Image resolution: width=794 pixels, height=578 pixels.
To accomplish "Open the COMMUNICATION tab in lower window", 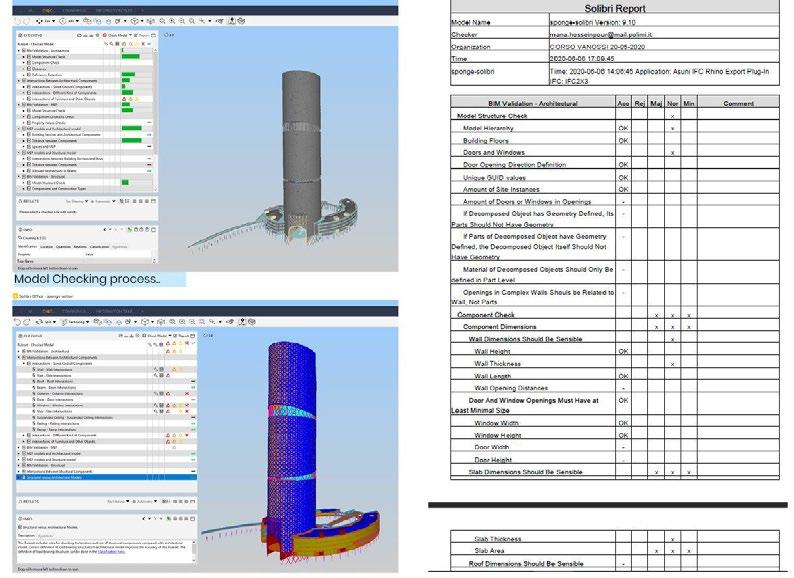I will [74, 311].
